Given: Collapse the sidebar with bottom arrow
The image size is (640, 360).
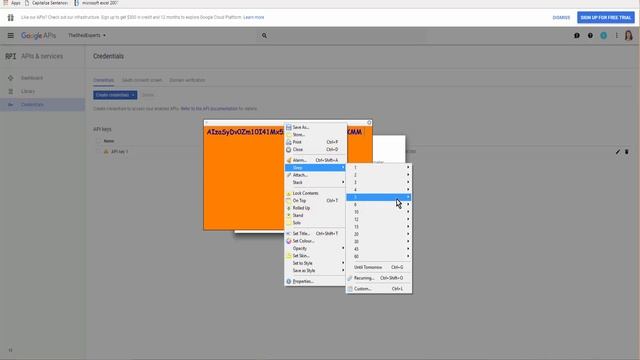Looking at the screenshot, I should click(11, 350).
